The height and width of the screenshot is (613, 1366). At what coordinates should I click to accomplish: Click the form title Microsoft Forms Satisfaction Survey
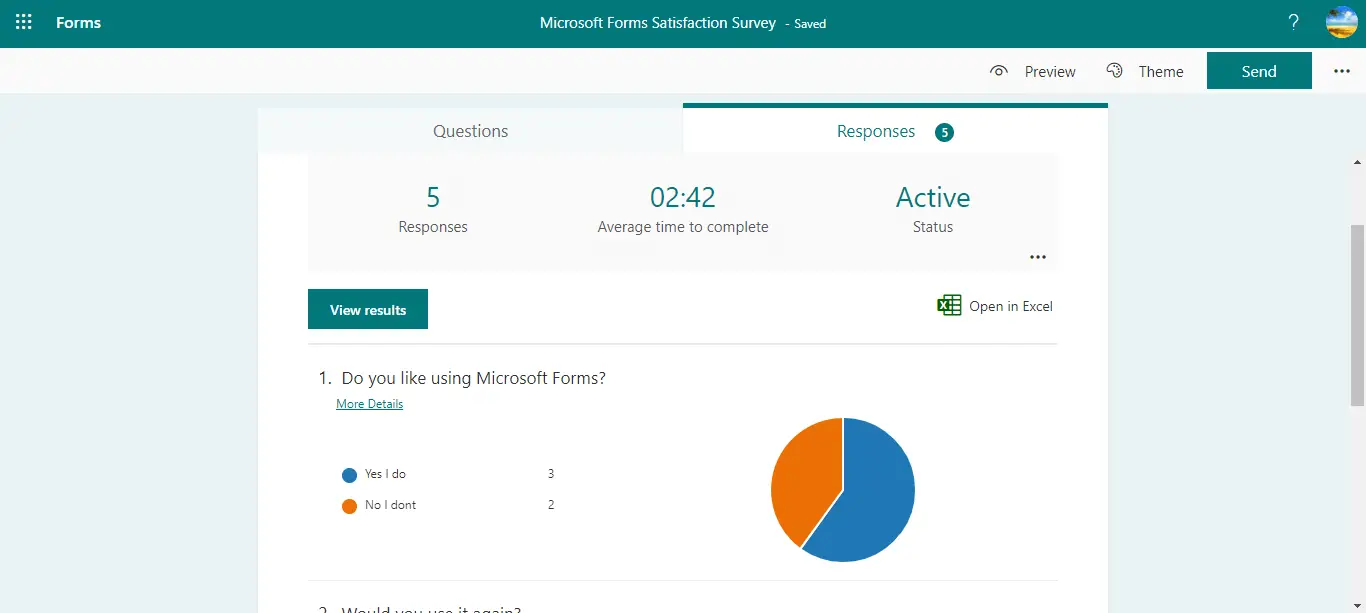tap(658, 22)
